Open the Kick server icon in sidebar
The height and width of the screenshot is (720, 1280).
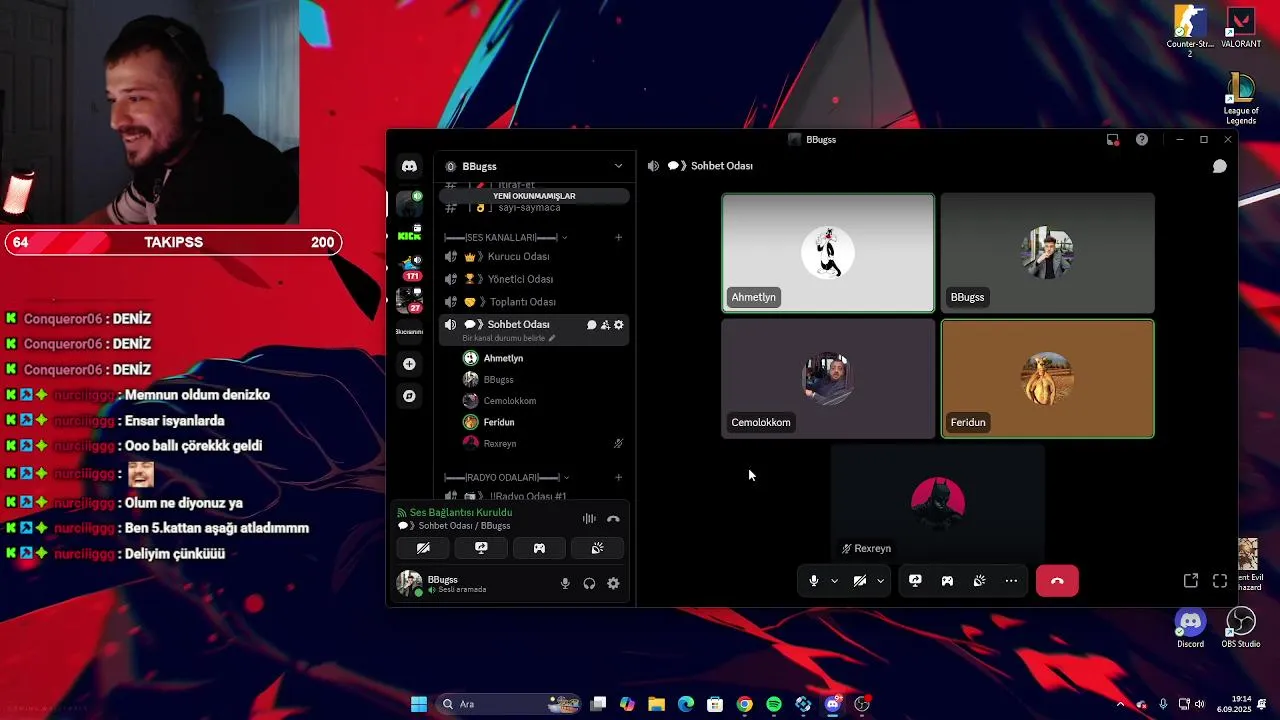click(x=409, y=236)
